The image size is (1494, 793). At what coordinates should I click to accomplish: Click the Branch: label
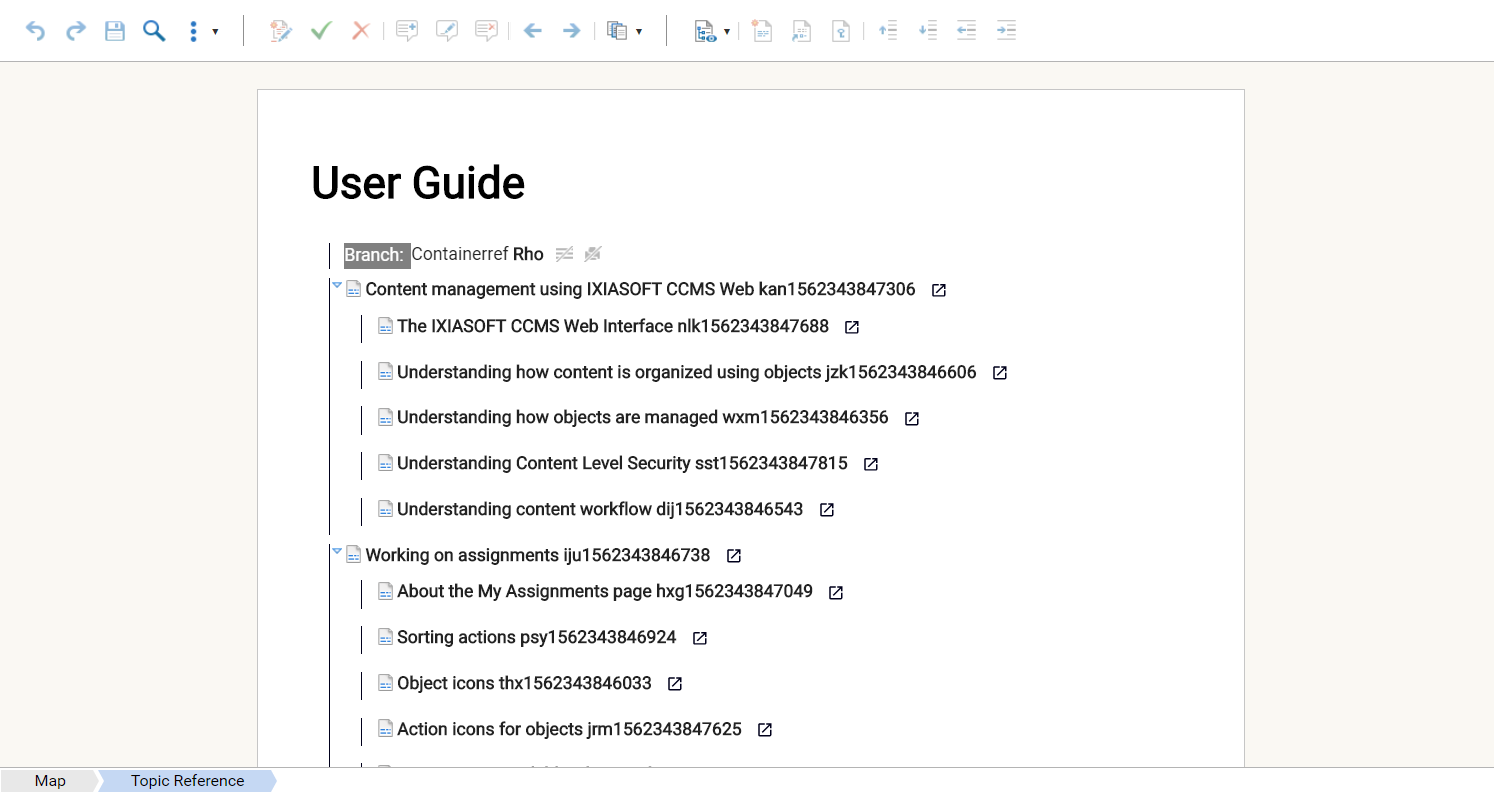[x=375, y=255]
